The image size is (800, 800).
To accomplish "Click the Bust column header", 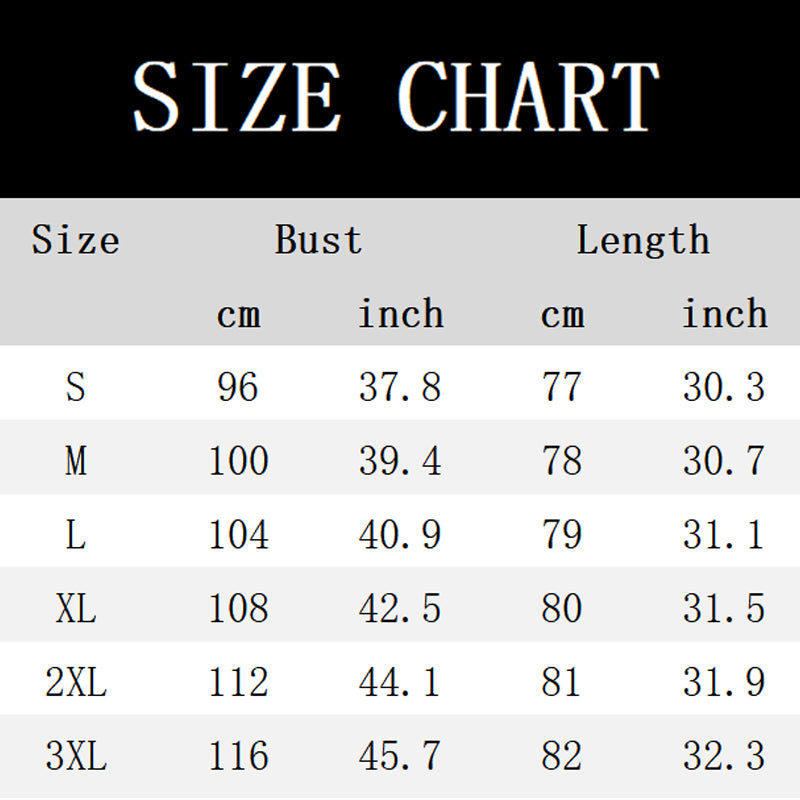I will [318, 241].
